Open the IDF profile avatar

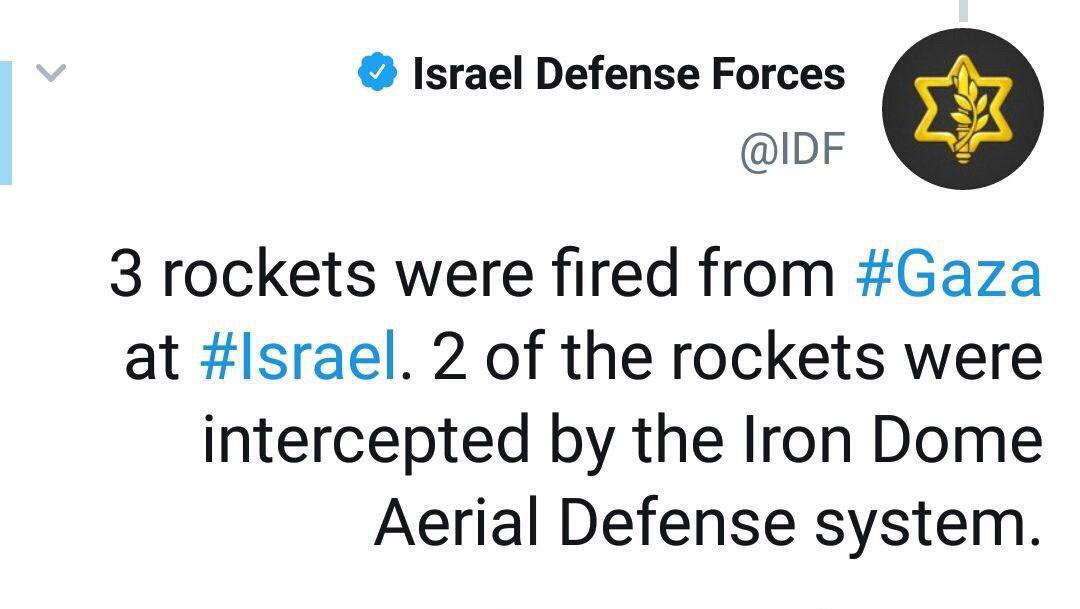tap(964, 109)
